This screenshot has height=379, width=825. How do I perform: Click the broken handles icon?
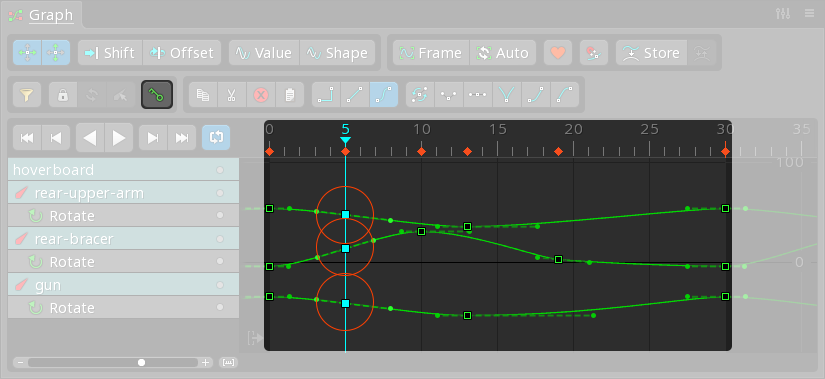pyautogui.click(x=449, y=95)
